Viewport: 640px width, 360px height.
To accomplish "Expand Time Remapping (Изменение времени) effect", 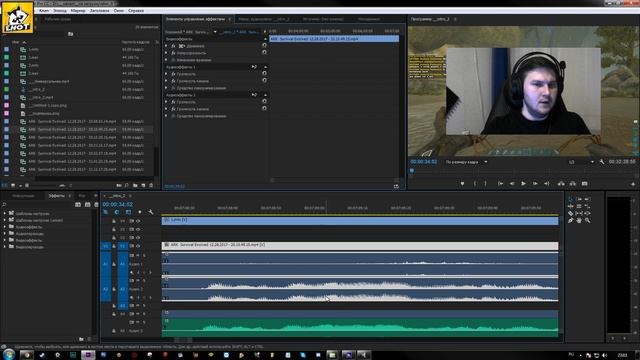I will point(166,60).
